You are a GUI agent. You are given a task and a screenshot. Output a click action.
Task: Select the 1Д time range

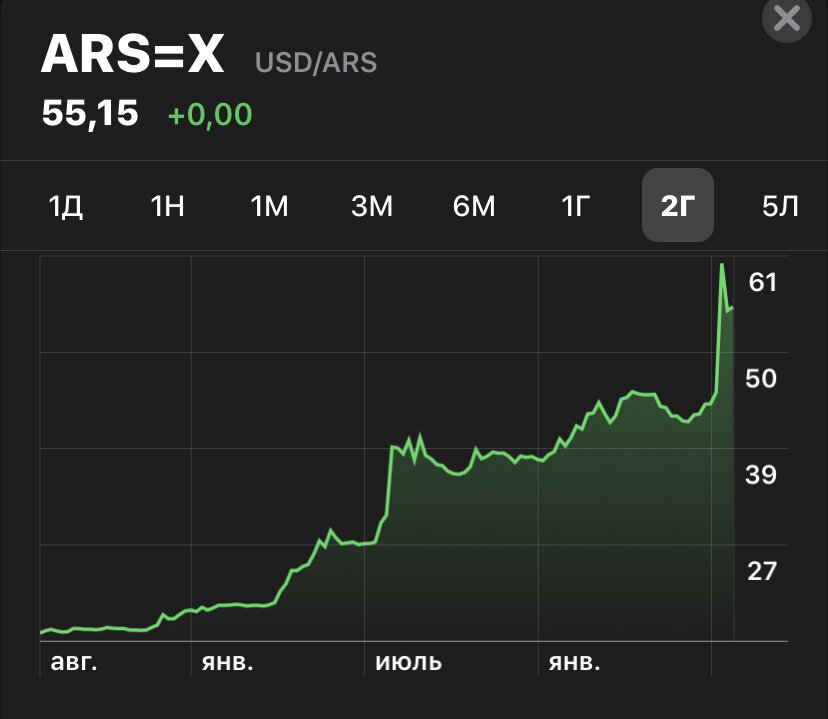65,206
